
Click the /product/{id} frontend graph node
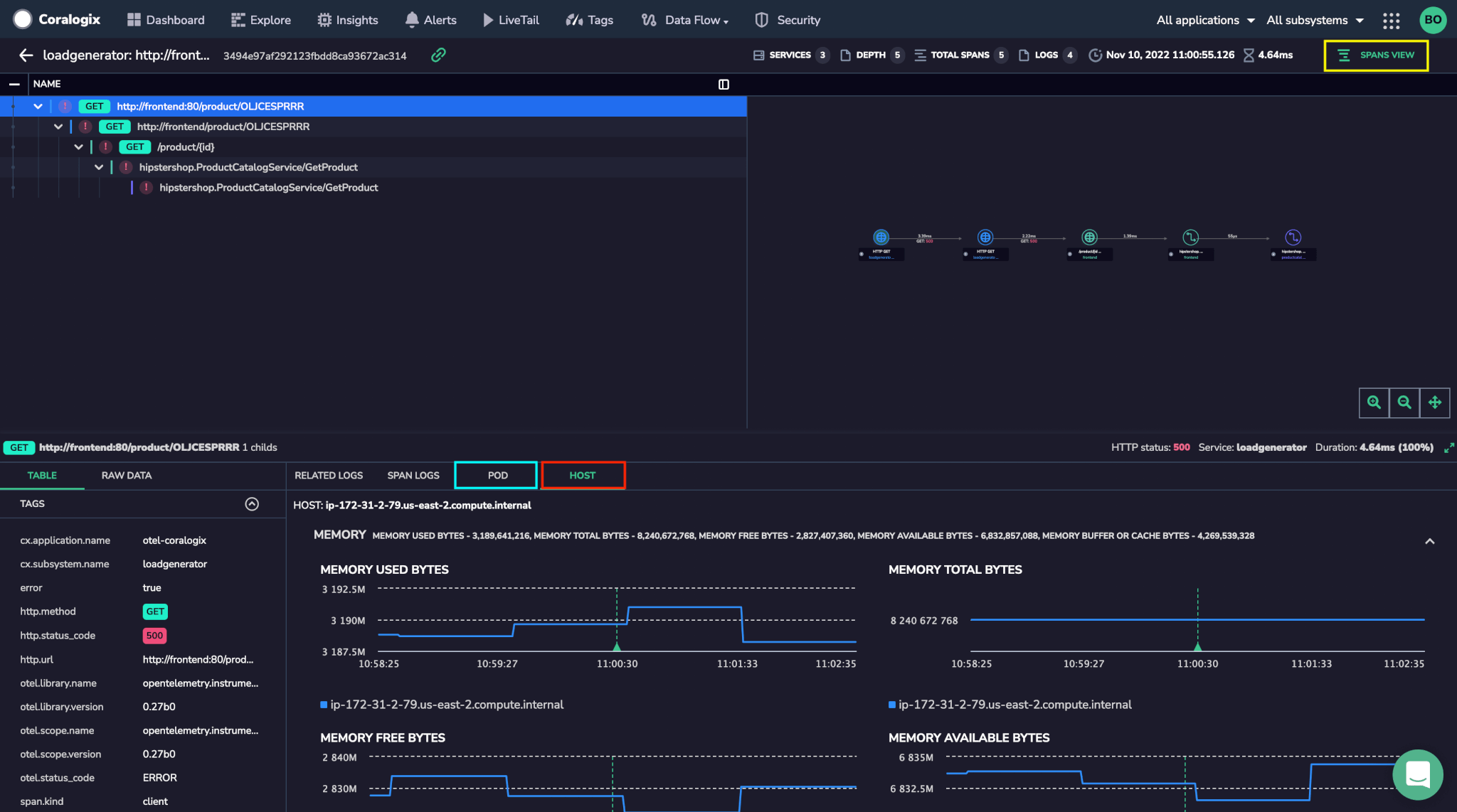1089,237
